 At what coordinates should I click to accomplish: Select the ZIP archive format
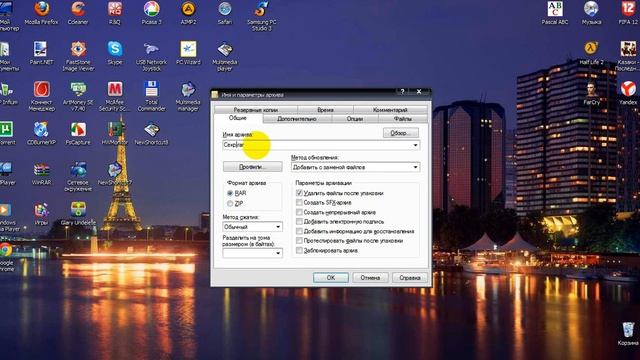[x=230, y=203]
